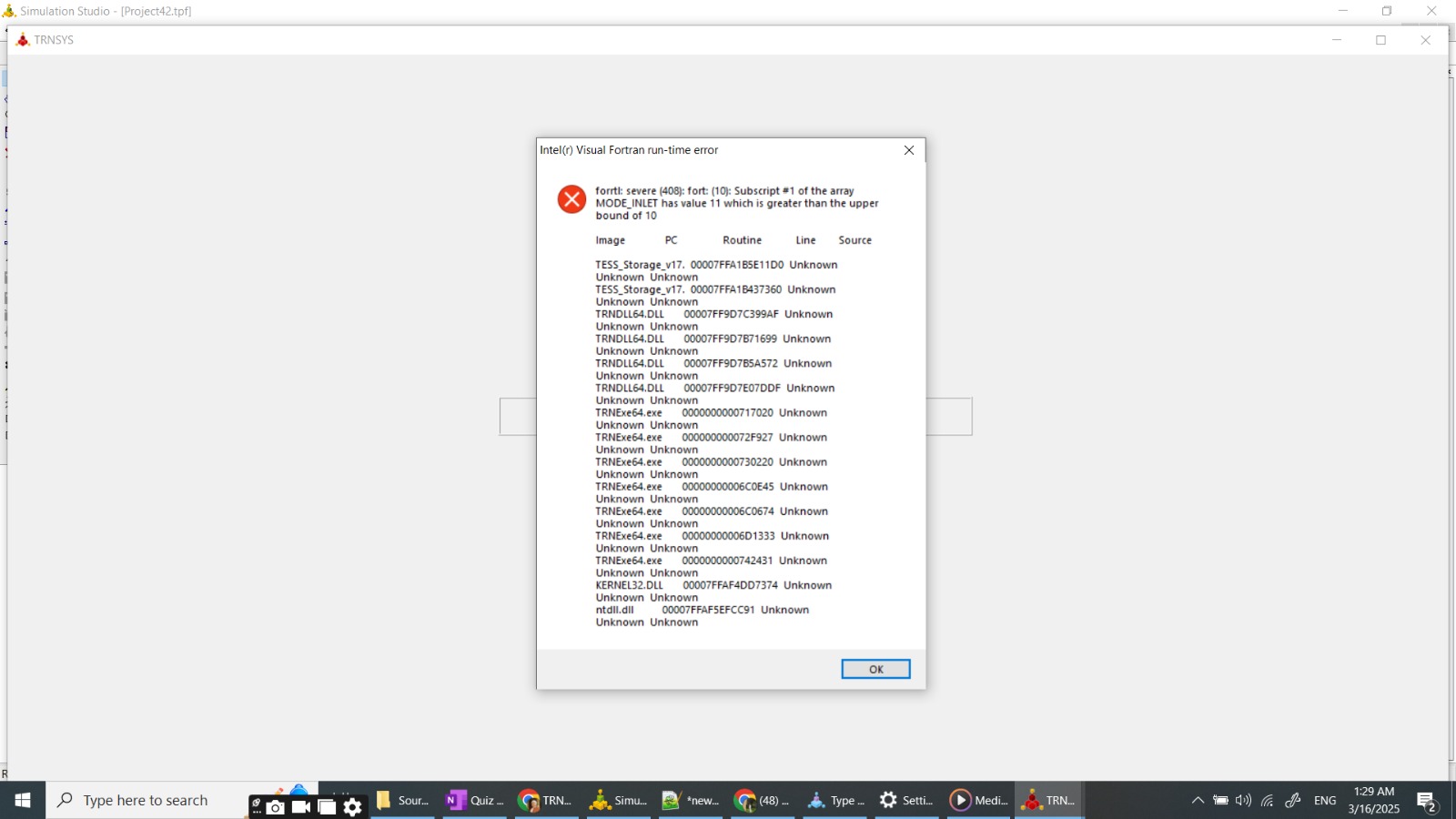The height and width of the screenshot is (819, 1456).
Task: Click OK to dismiss the Fortran error
Action: click(875, 669)
